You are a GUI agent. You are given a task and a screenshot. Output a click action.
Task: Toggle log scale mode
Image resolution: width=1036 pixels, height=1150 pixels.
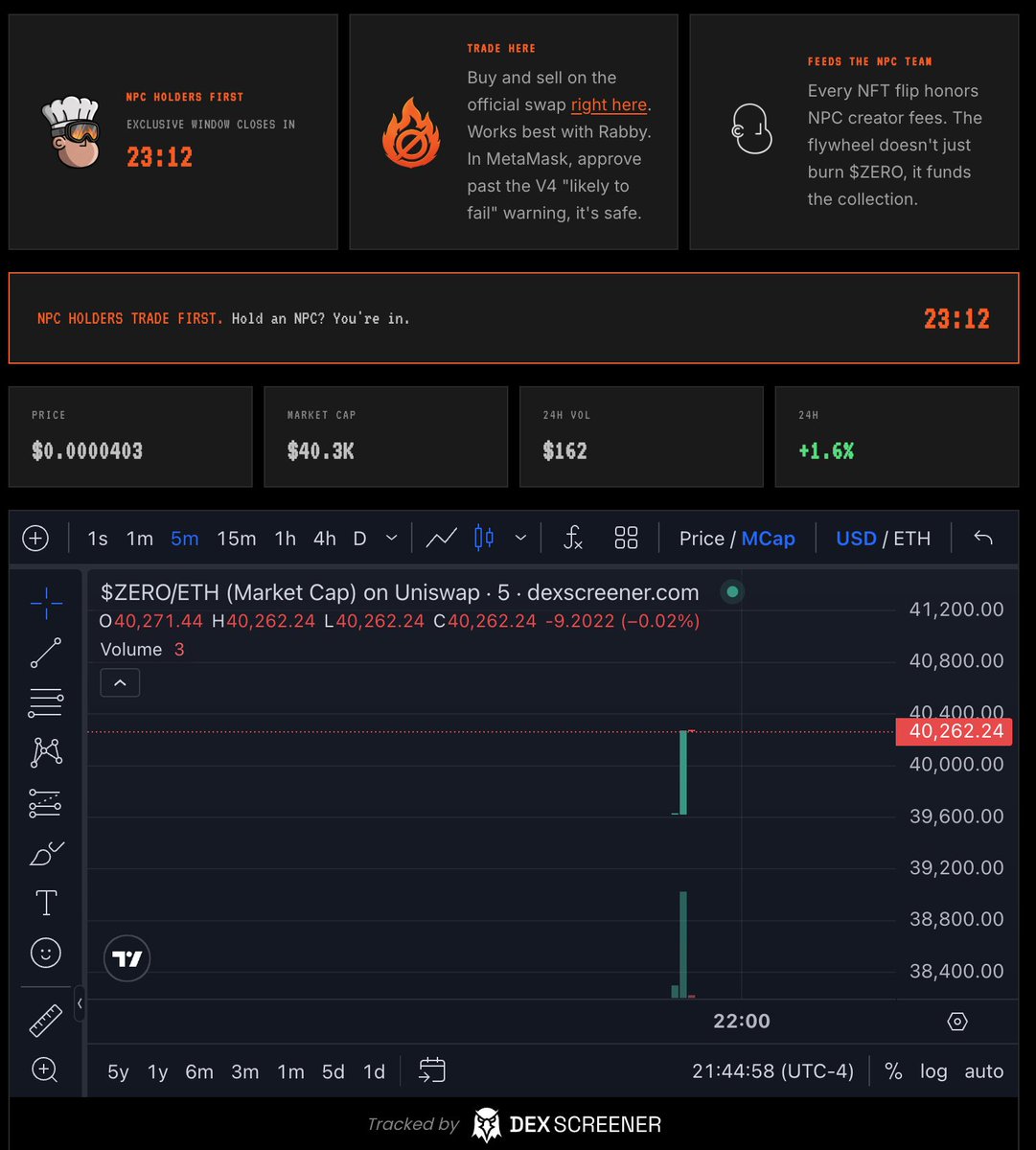click(x=933, y=1071)
